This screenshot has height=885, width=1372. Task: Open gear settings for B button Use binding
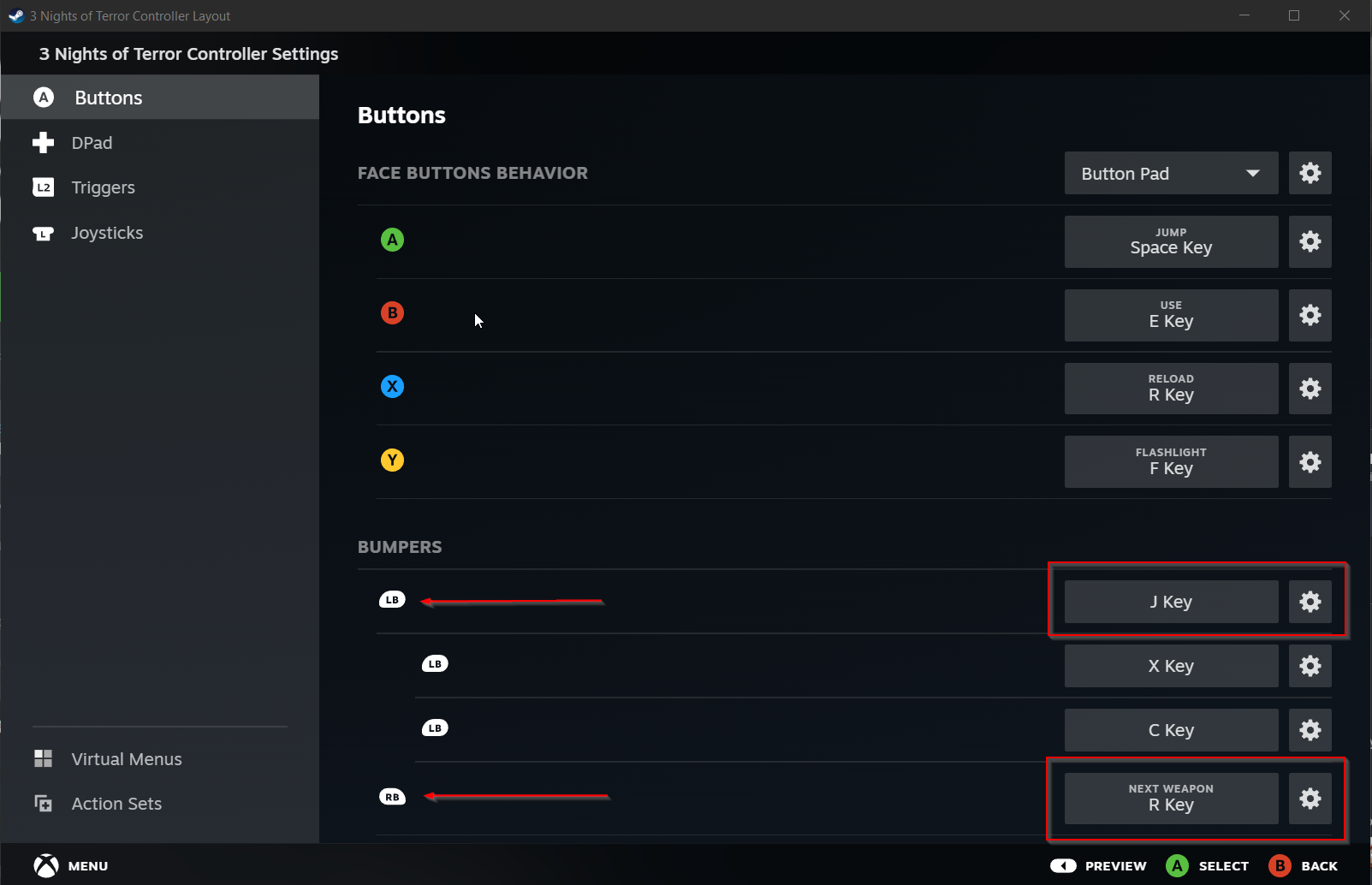[x=1310, y=315]
